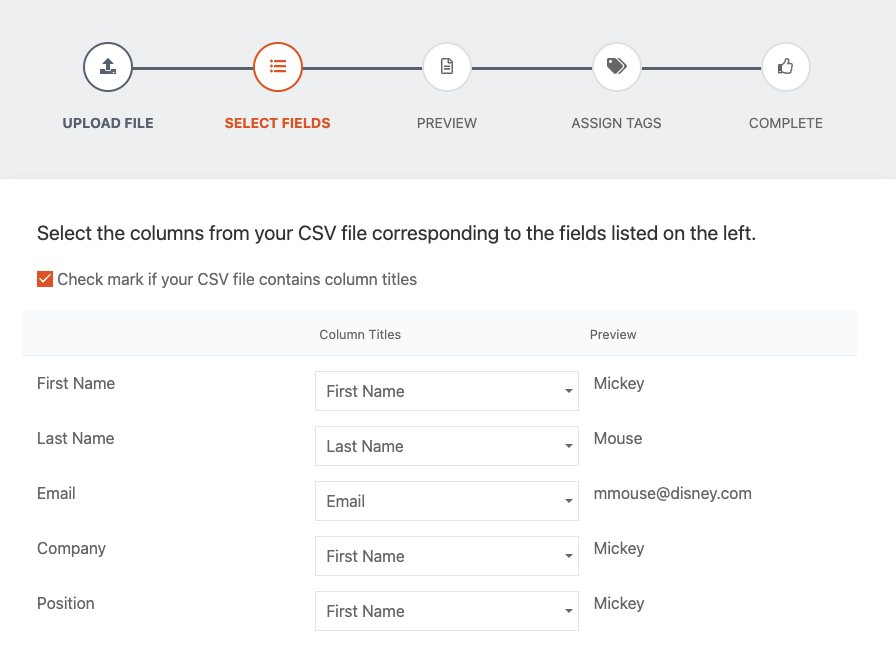The height and width of the screenshot is (650, 896).
Task: Click the Assign Tags step icon
Action: point(616,67)
